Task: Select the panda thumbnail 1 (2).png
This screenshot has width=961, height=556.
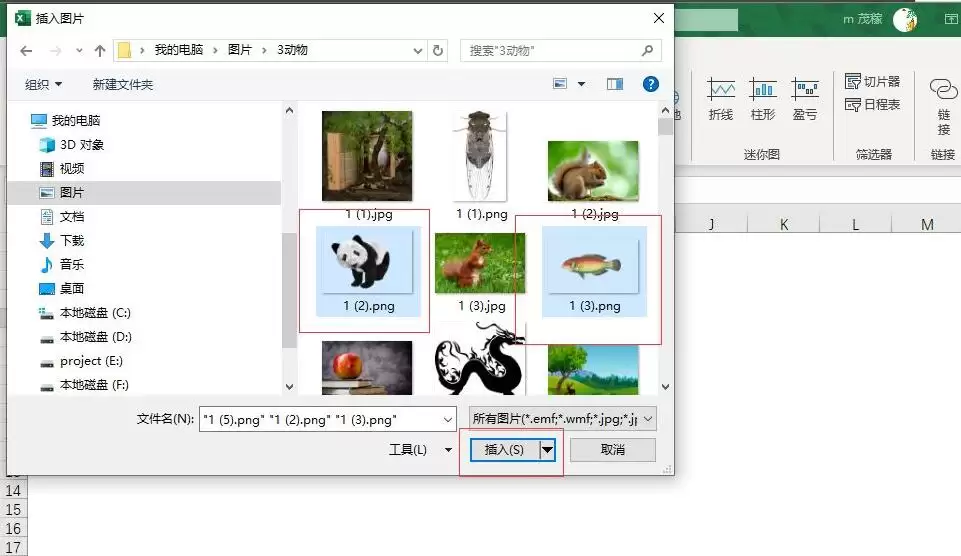Action: (x=368, y=272)
